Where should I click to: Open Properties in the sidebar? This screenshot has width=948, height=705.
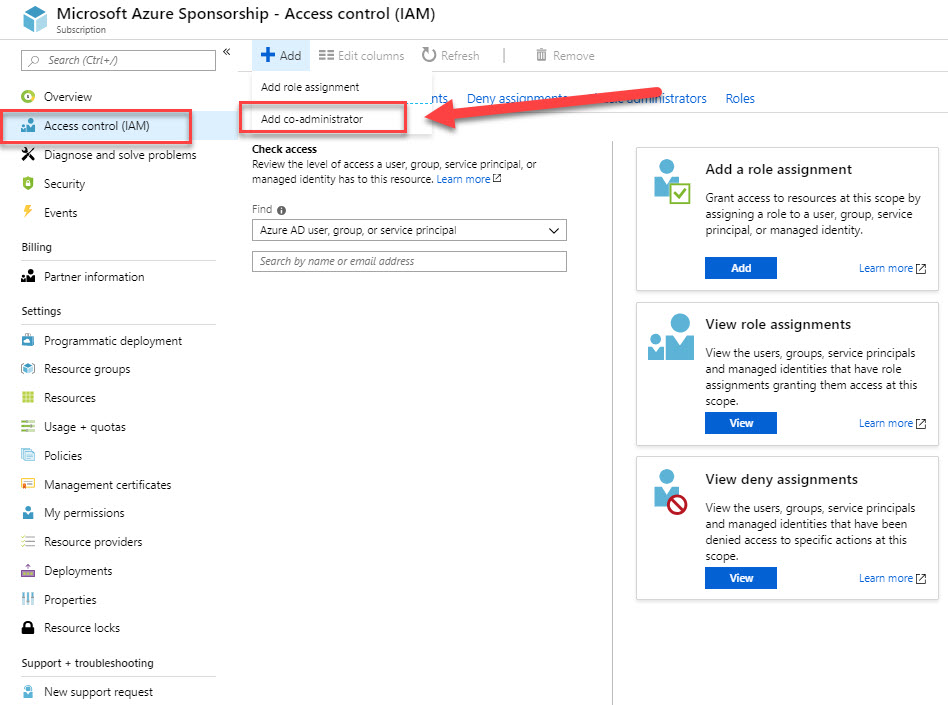[70, 600]
